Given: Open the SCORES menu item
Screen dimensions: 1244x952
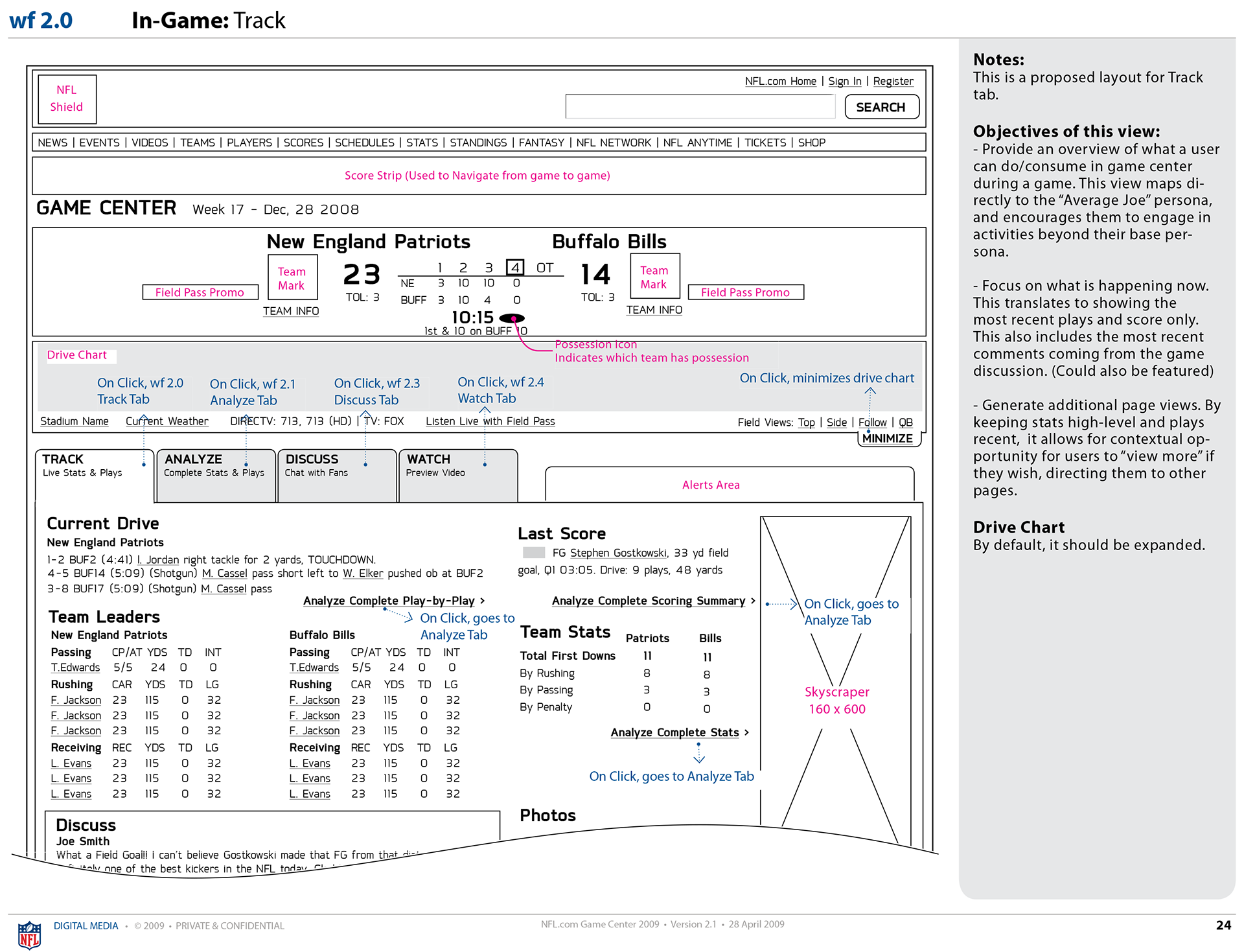Looking at the screenshot, I should point(303,143).
